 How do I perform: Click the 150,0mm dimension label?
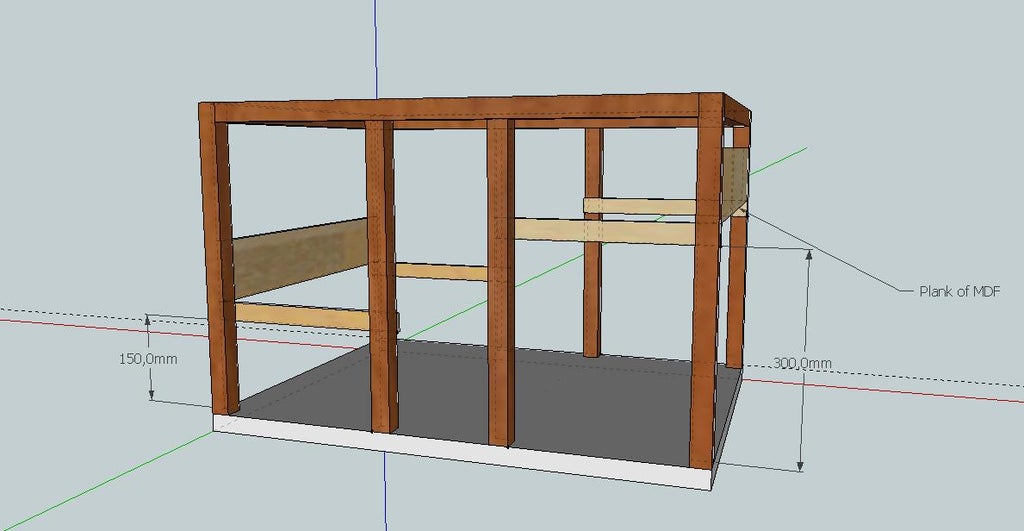(x=148, y=359)
